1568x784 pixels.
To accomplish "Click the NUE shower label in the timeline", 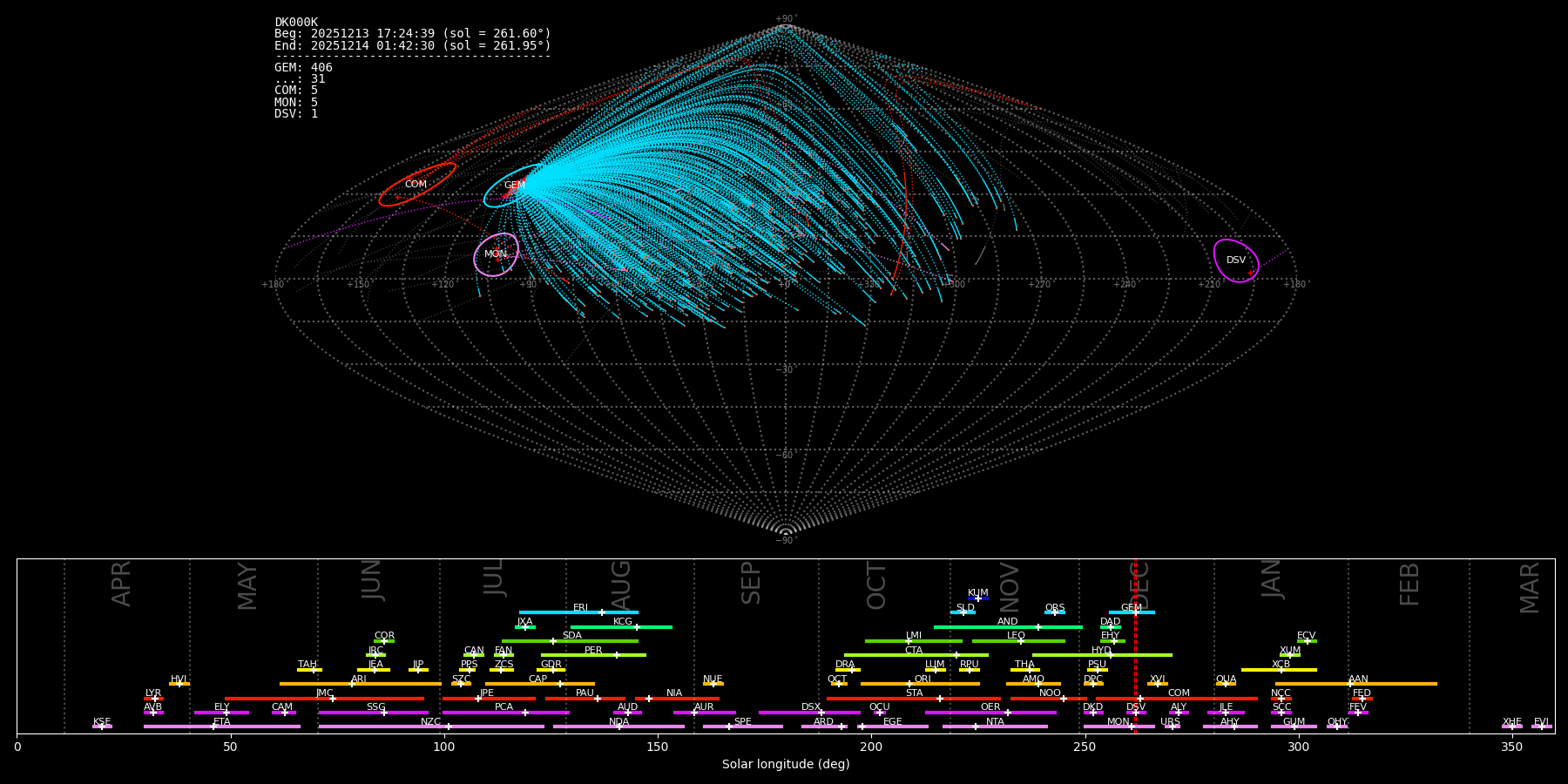I will [713, 679].
